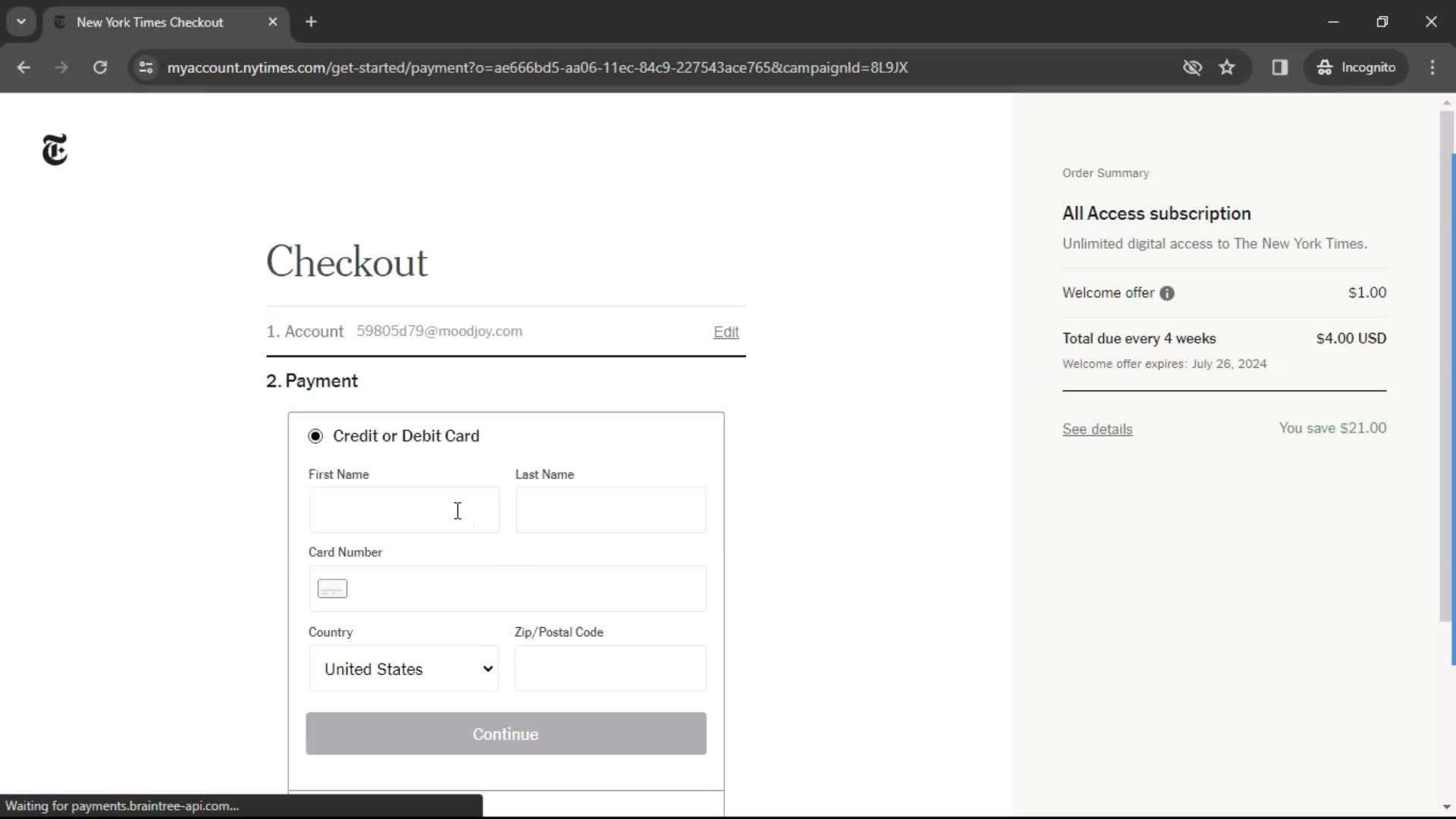The height and width of the screenshot is (819, 1456).
Task: Open the See details link
Action: click(x=1097, y=429)
